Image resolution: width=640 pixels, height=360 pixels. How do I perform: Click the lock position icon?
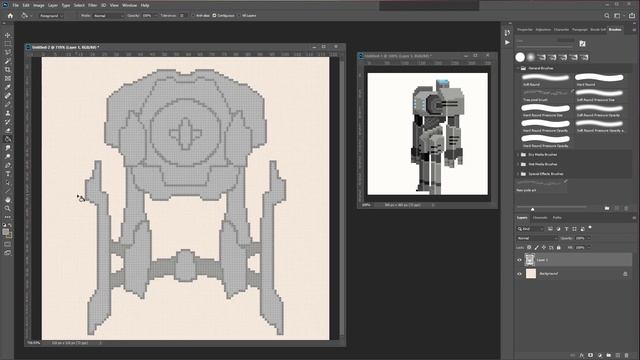[544, 247]
